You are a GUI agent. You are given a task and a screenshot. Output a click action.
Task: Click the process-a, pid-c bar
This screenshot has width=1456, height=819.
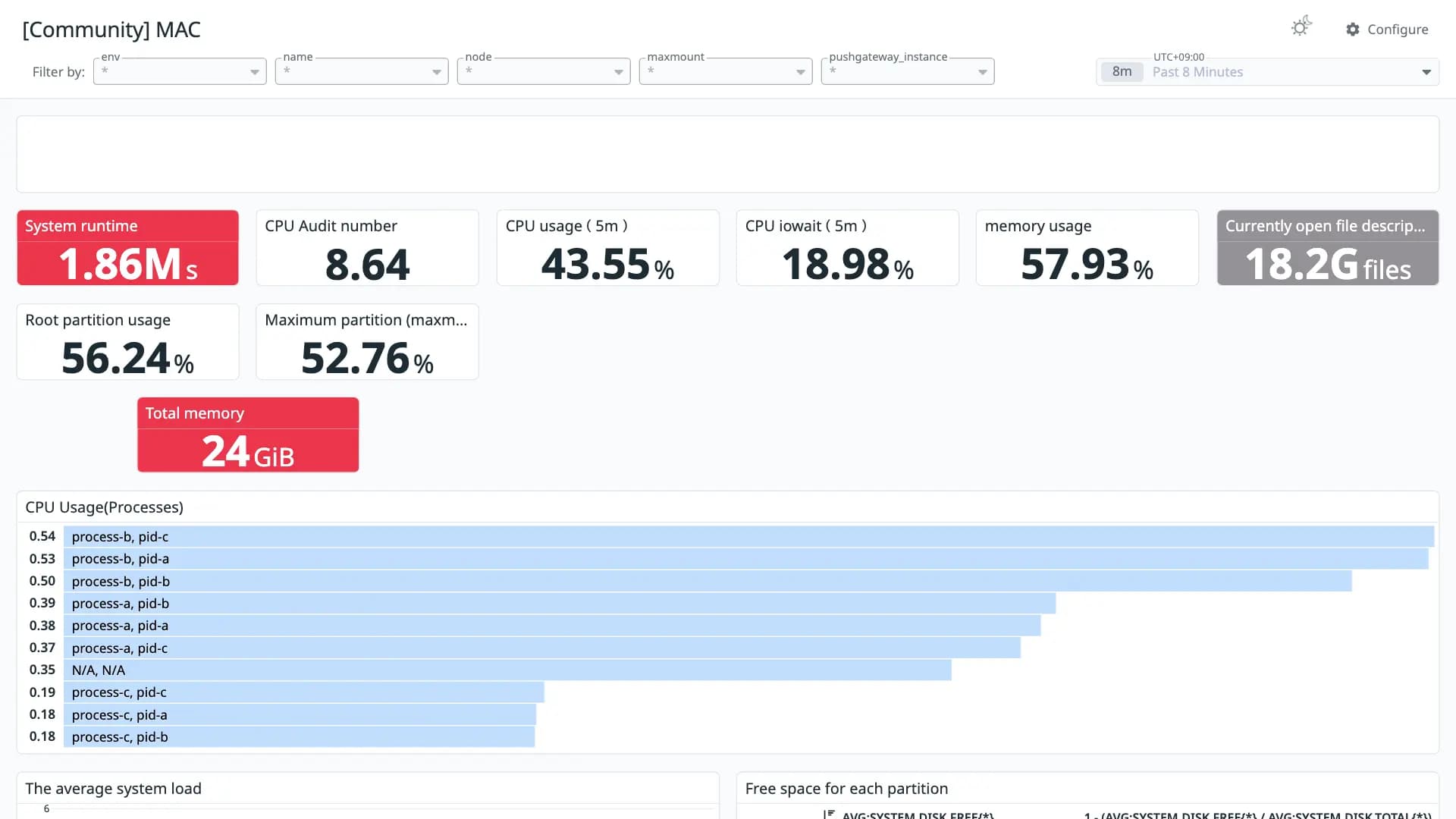[542, 648]
